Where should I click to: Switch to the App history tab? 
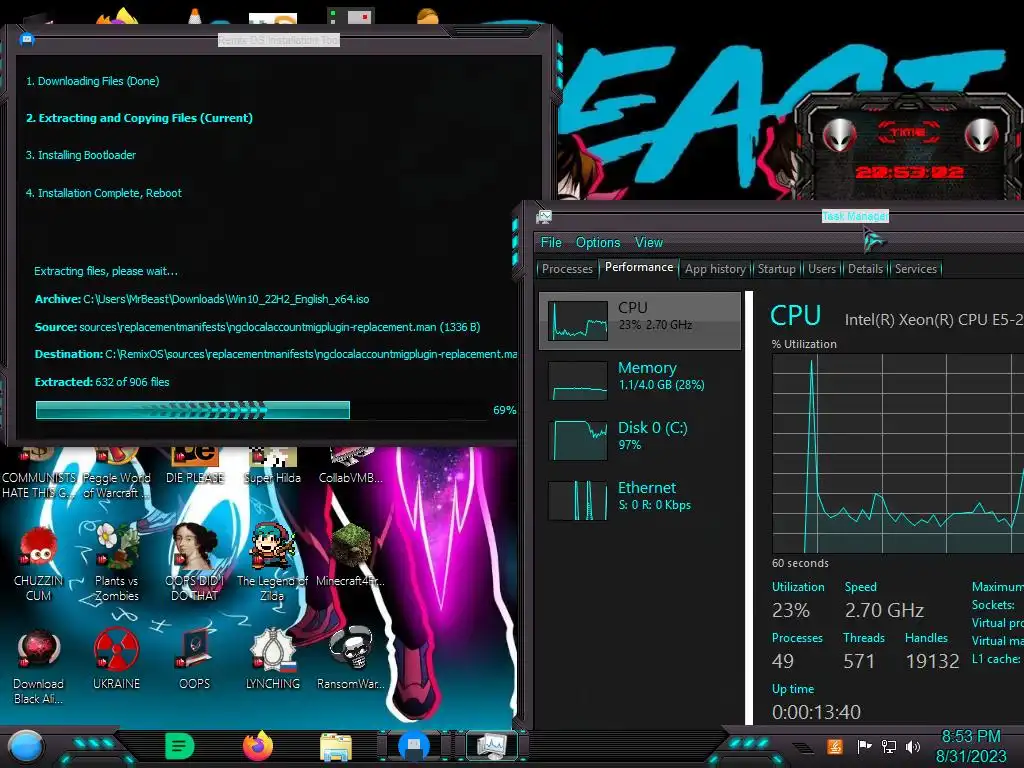(x=715, y=268)
